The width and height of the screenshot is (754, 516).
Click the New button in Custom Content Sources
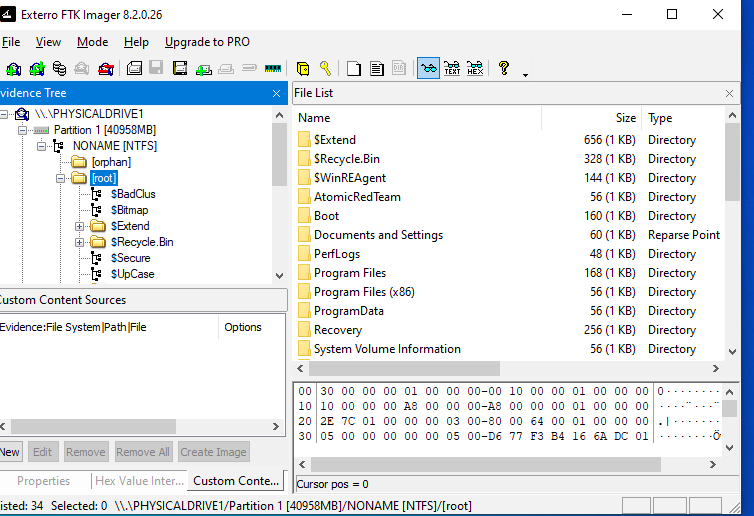coord(10,452)
